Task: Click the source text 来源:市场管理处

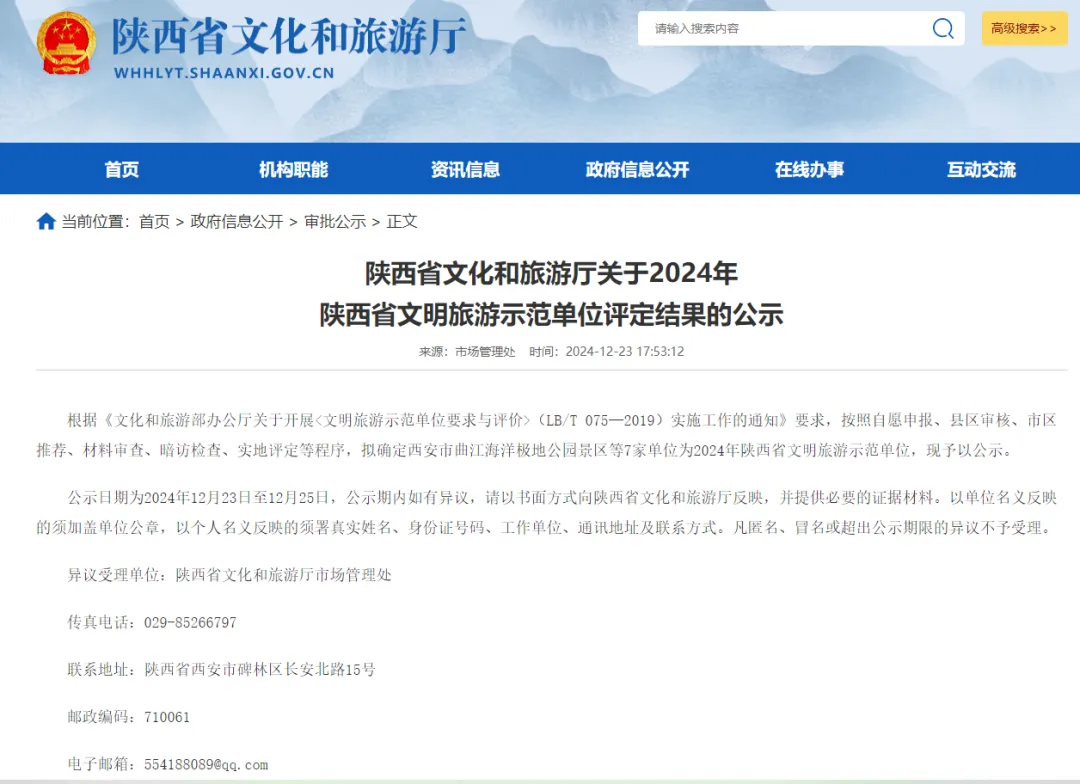Action: pyautogui.click(x=467, y=351)
